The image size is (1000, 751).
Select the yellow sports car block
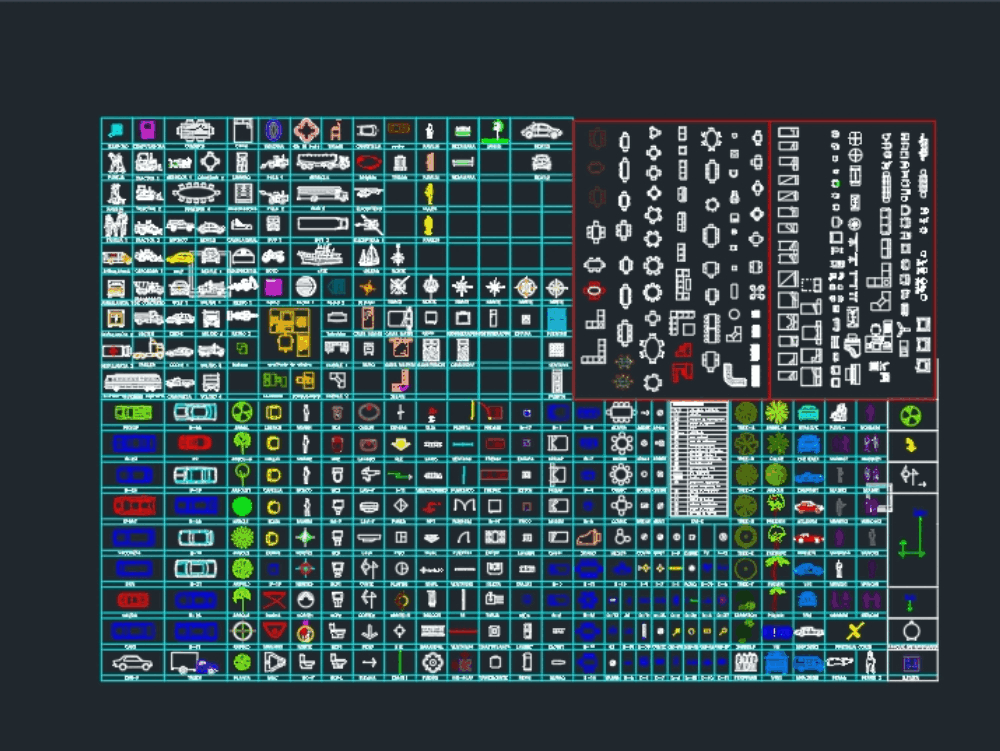(x=179, y=257)
